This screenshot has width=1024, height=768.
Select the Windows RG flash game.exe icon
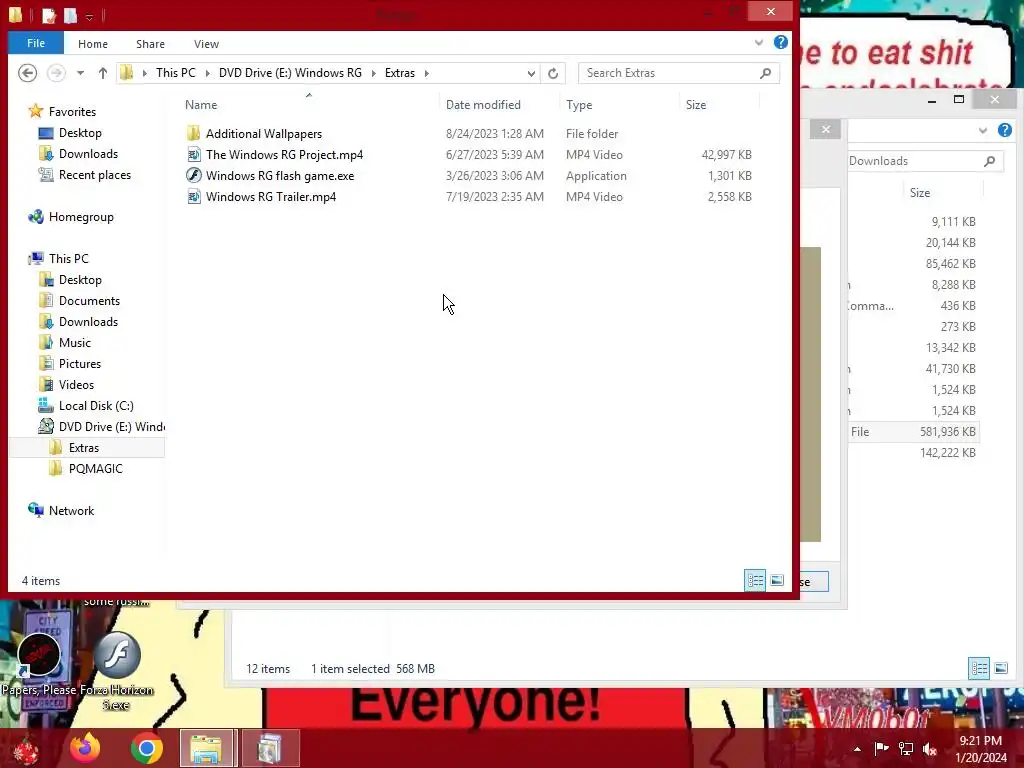tap(193, 176)
